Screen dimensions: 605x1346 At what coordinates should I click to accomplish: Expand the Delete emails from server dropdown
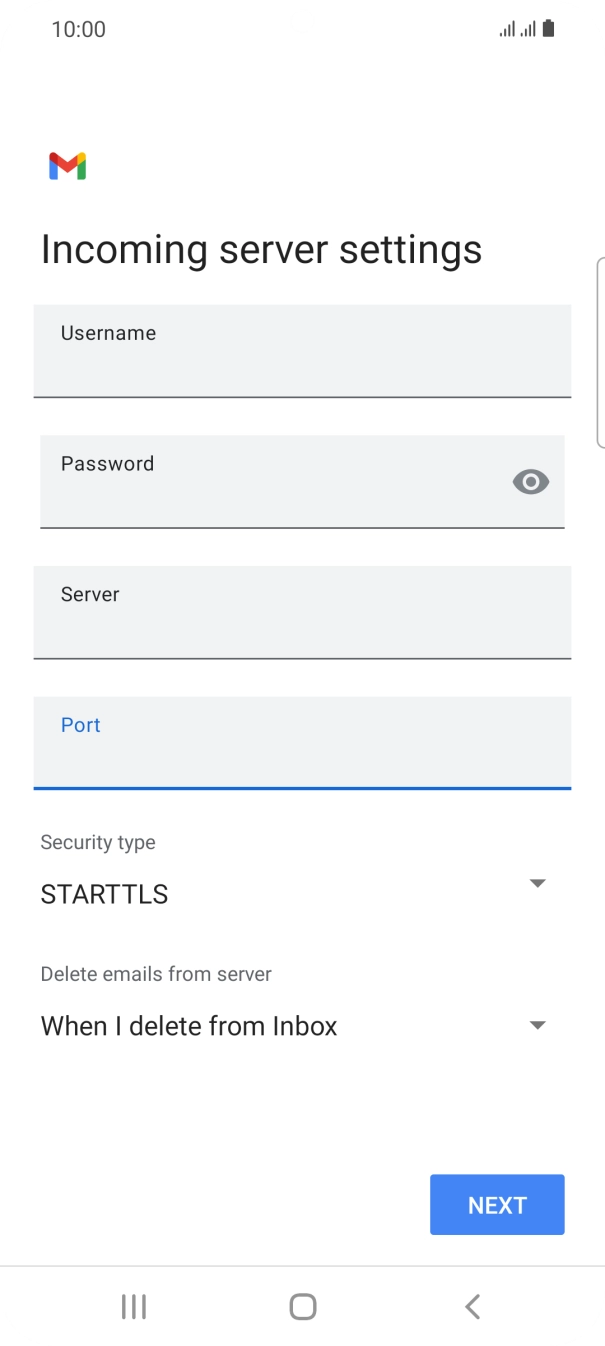tap(537, 1025)
